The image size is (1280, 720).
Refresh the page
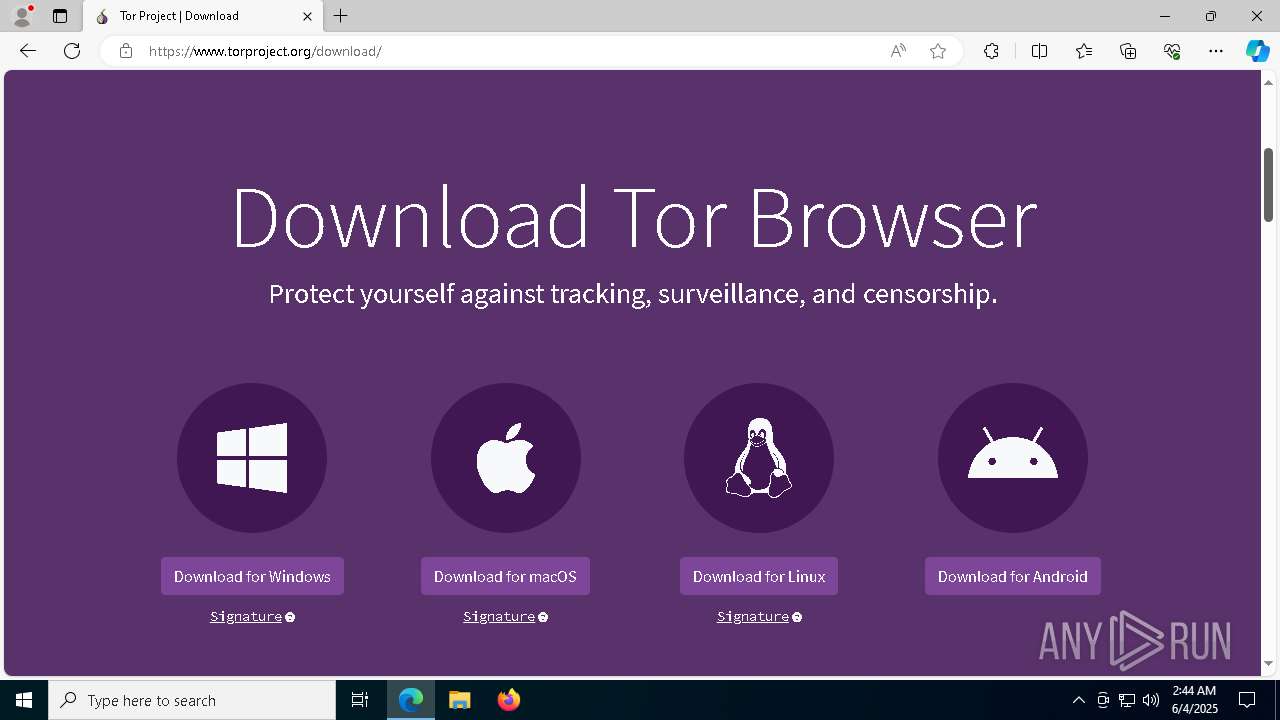tap(72, 51)
